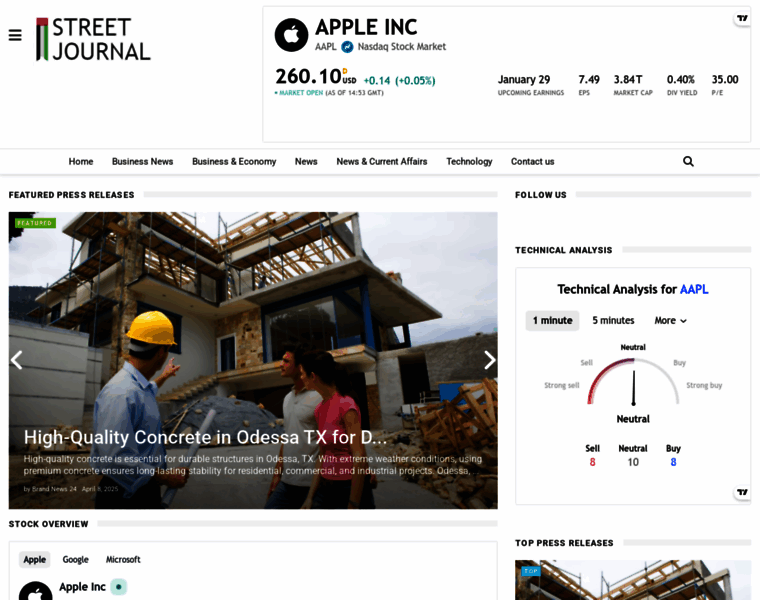Image resolution: width=760 pixels, height=600 pixels.
Task: Open Business & Economy menu
Action: [234, 161]
